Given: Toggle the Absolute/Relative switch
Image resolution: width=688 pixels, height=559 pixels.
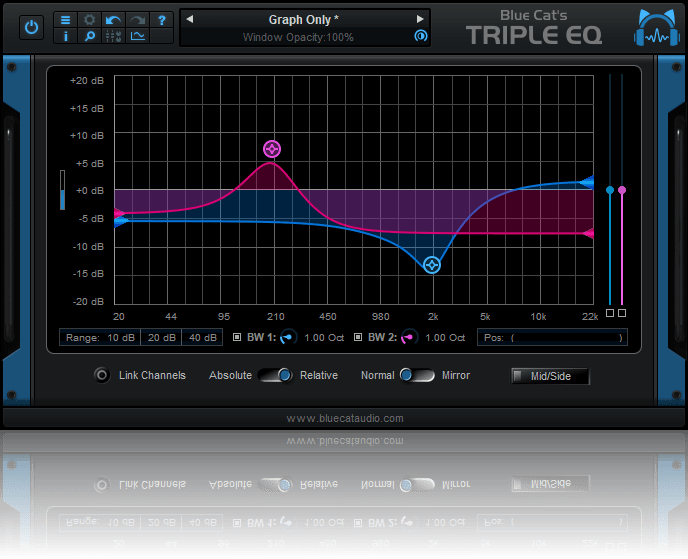Looking at the screenshot, I should (x=276, y=375).
